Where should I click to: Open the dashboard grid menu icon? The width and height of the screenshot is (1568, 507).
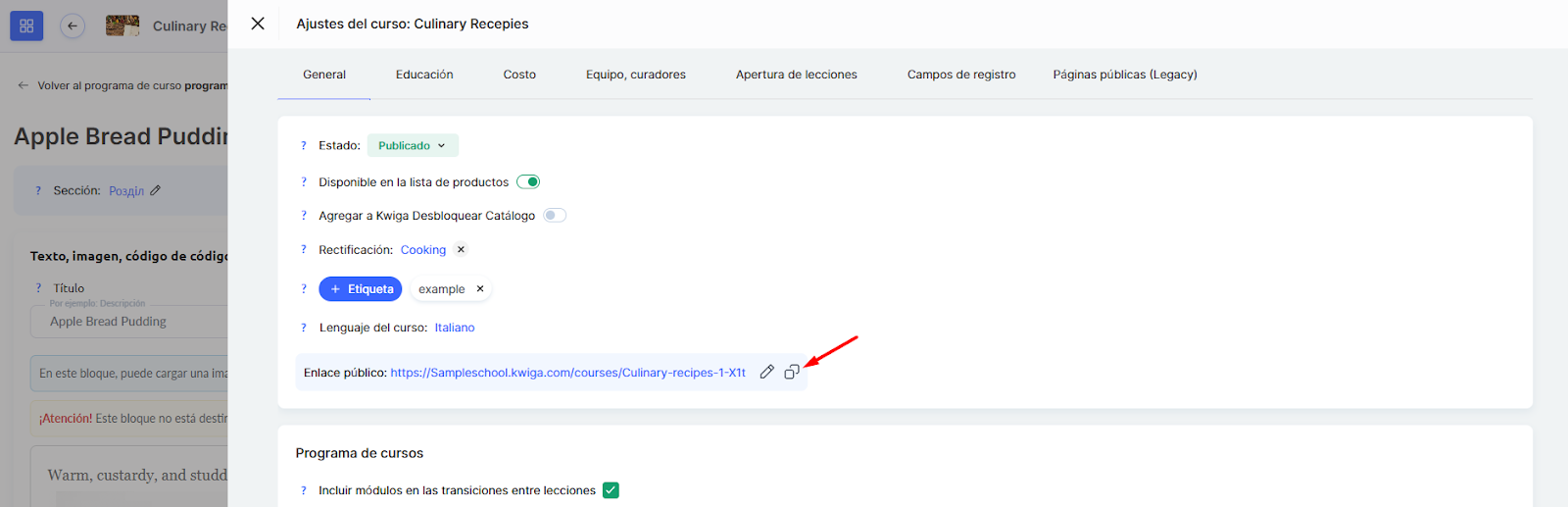(x=26, y=26)
